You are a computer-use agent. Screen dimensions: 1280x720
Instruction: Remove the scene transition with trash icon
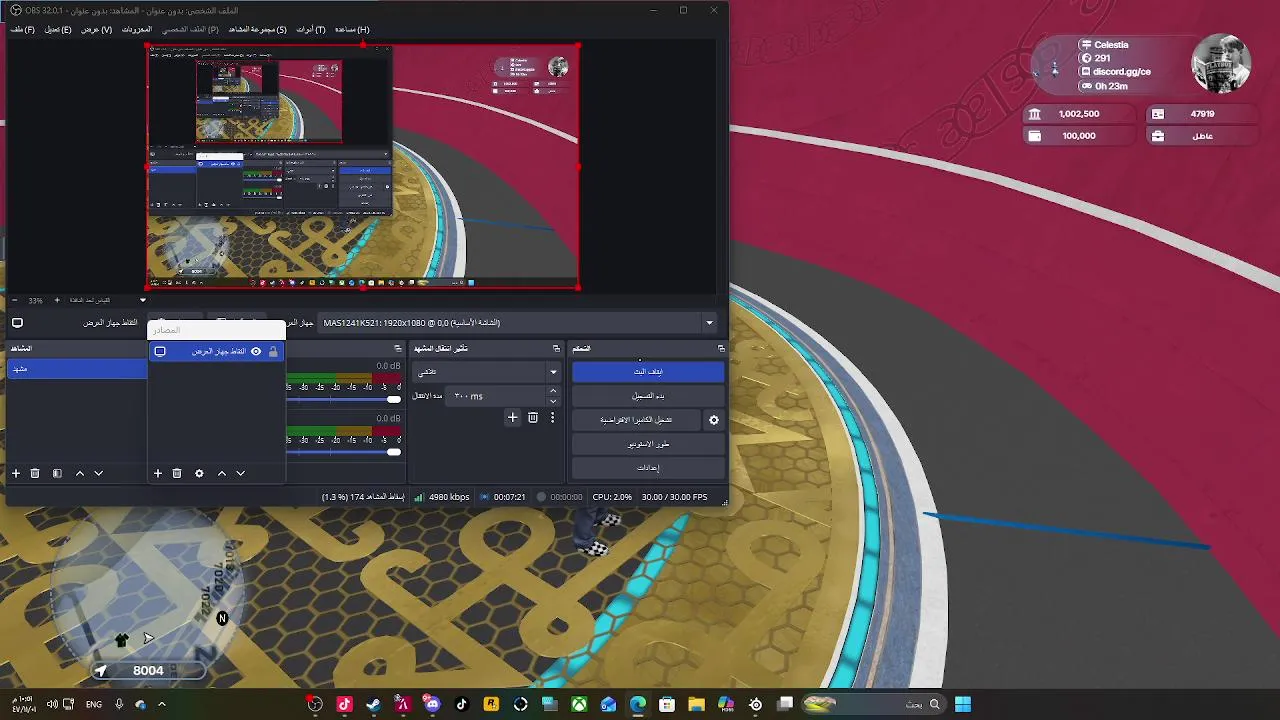pyautogui.click(x=533, y=417)
